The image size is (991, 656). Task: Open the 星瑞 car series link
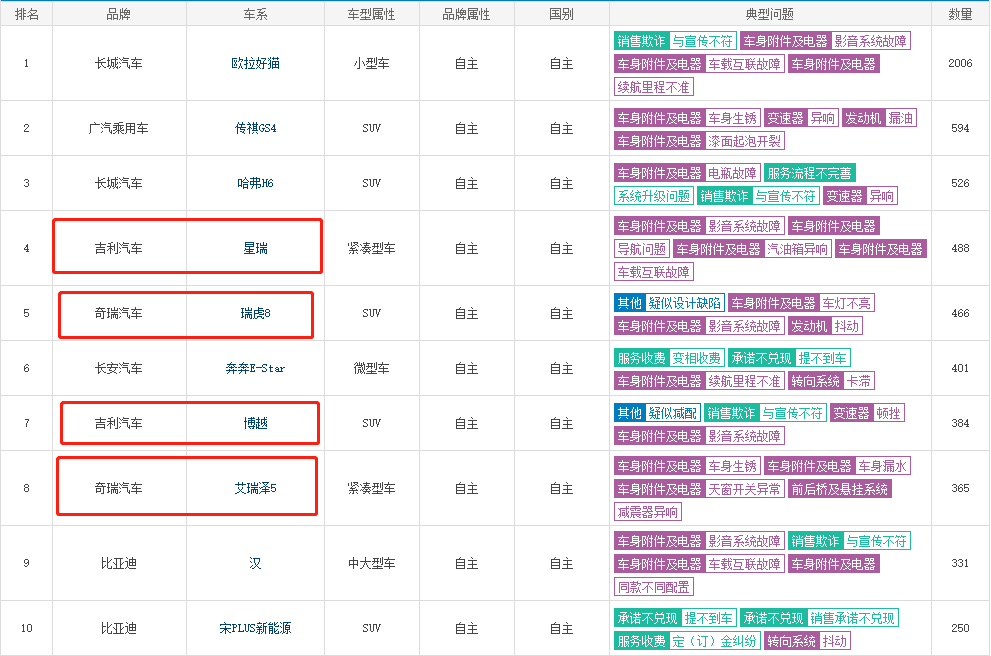pos(255,248)
